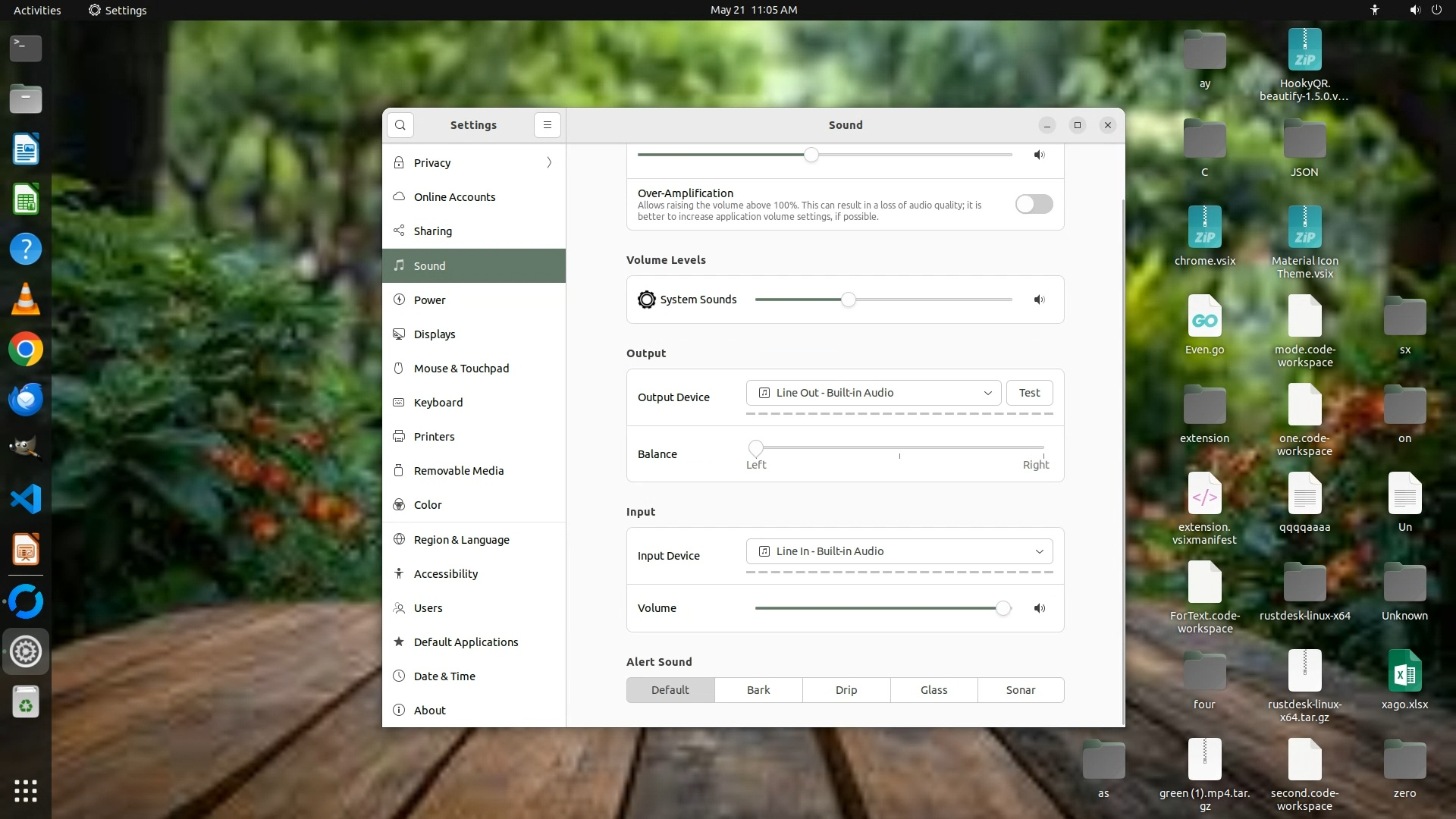Open the Activities overview

37,10
